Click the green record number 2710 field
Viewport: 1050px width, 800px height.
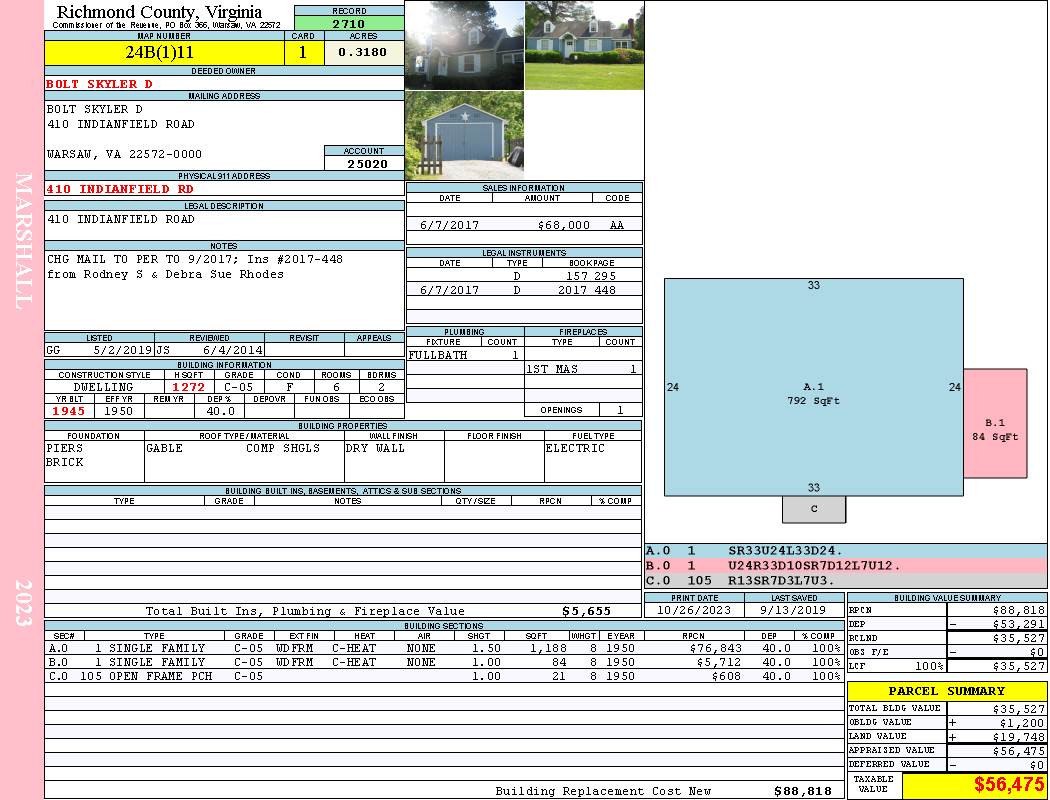pos(348,23)
